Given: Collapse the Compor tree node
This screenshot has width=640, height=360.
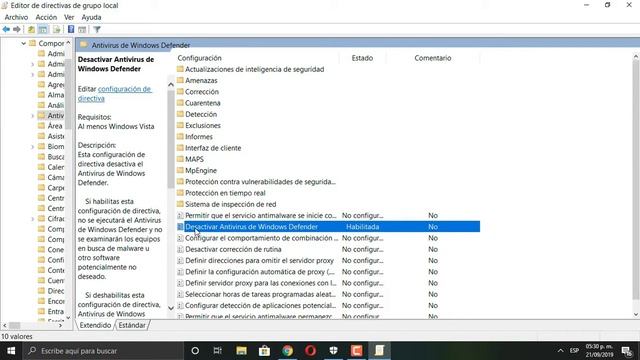Looking at the screenshot, I should (24, 43).
